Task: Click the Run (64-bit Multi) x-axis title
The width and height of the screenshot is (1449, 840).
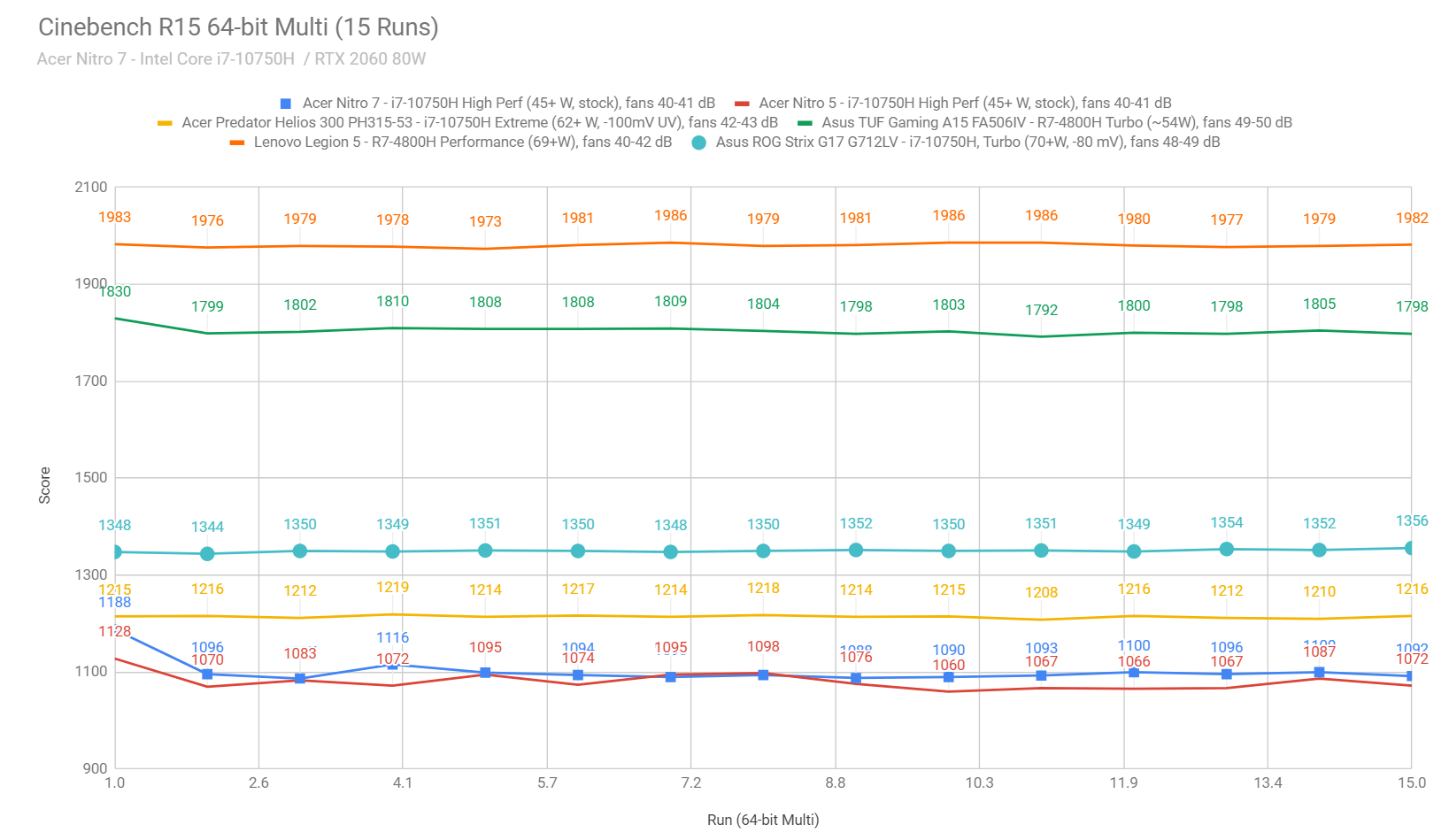Action: tap(763, 820)
